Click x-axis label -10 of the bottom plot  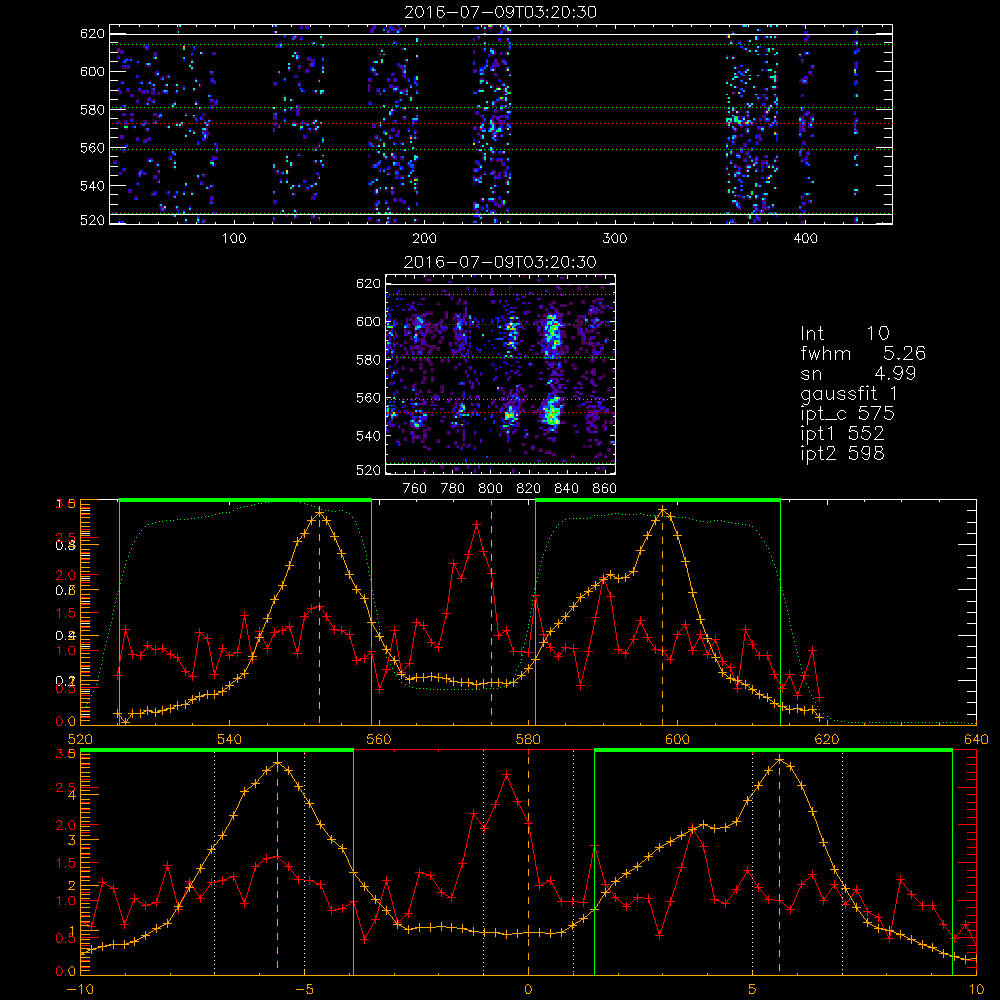80,990
